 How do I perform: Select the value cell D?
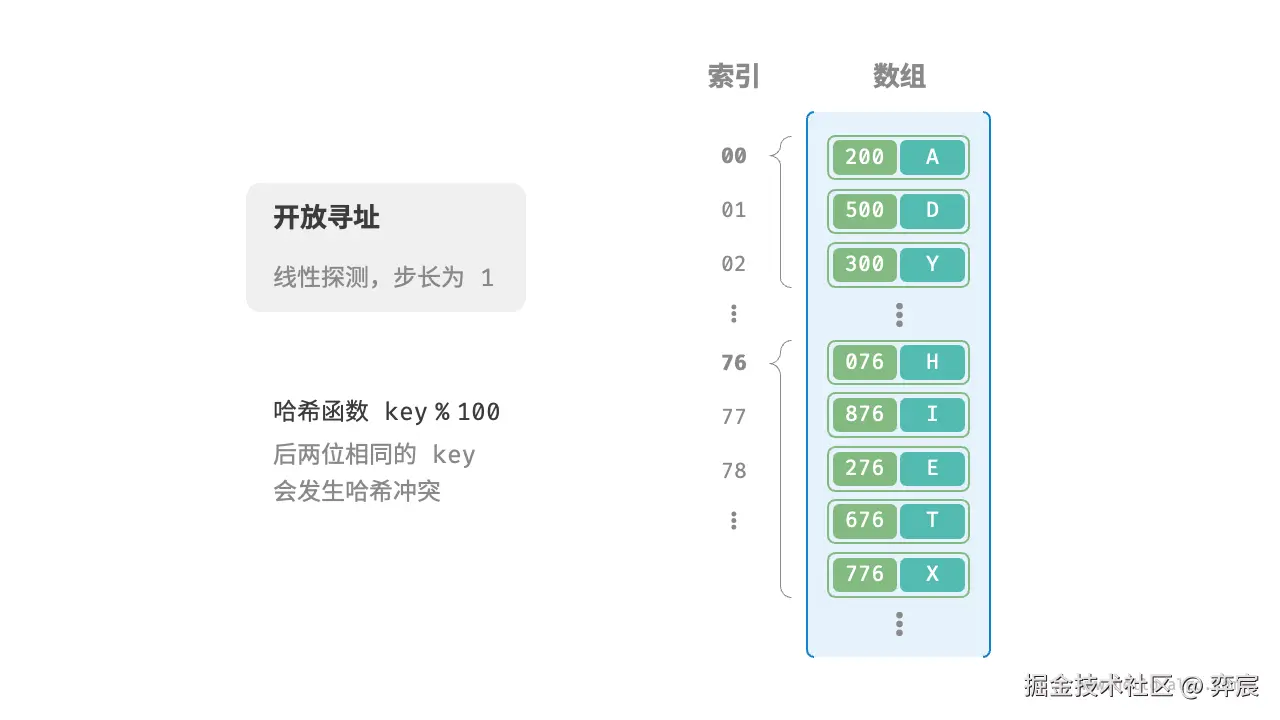click(x=932, y=210)
